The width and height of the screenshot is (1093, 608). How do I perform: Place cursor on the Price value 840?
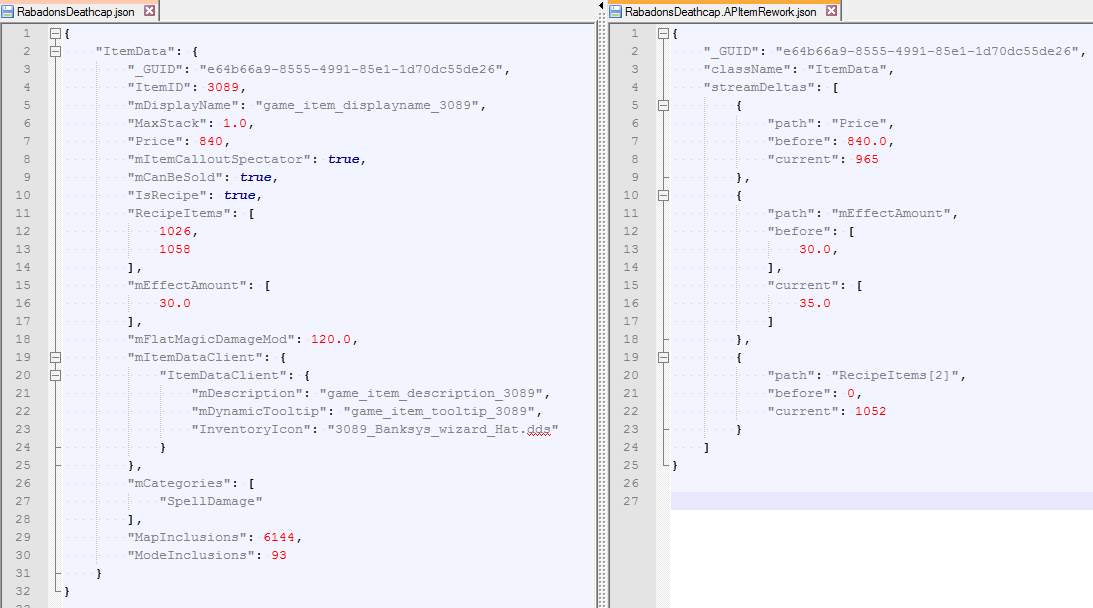pos(211,141)
